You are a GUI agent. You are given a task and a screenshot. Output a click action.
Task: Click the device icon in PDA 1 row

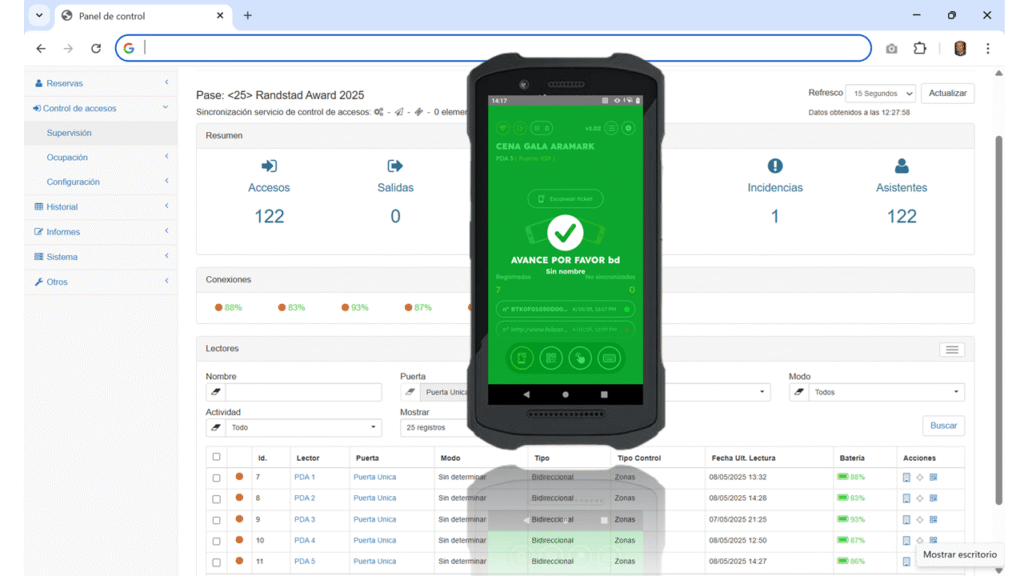tap(906, 477)
